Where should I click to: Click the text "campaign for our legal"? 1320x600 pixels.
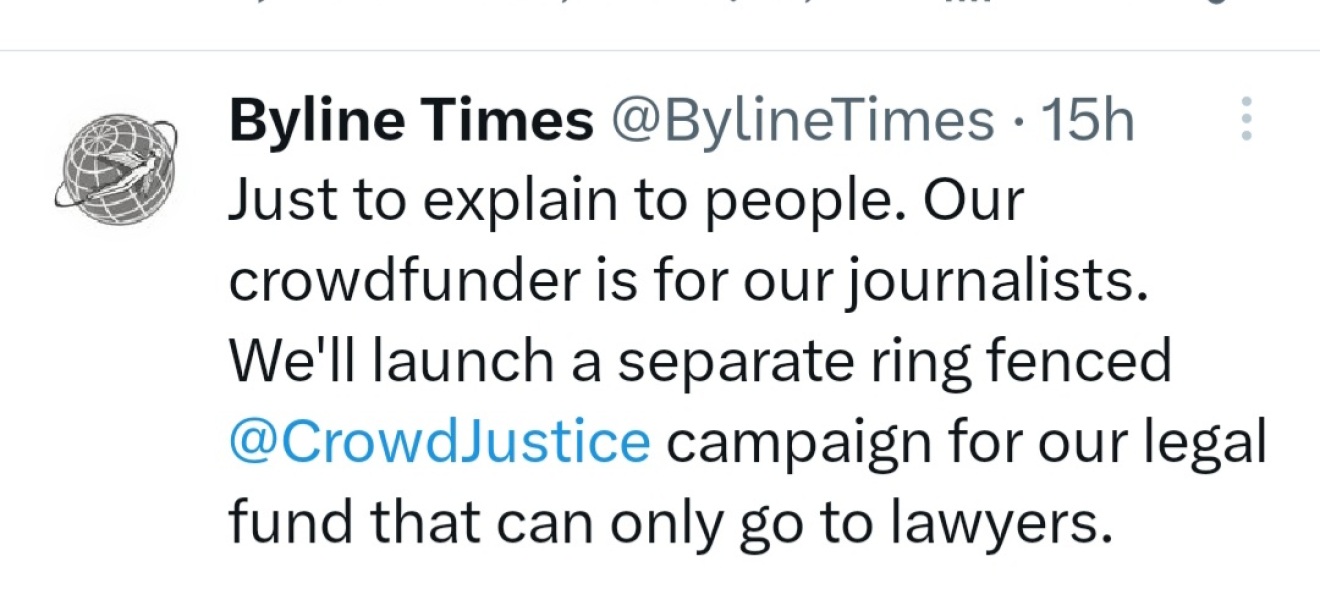(966, 441)
